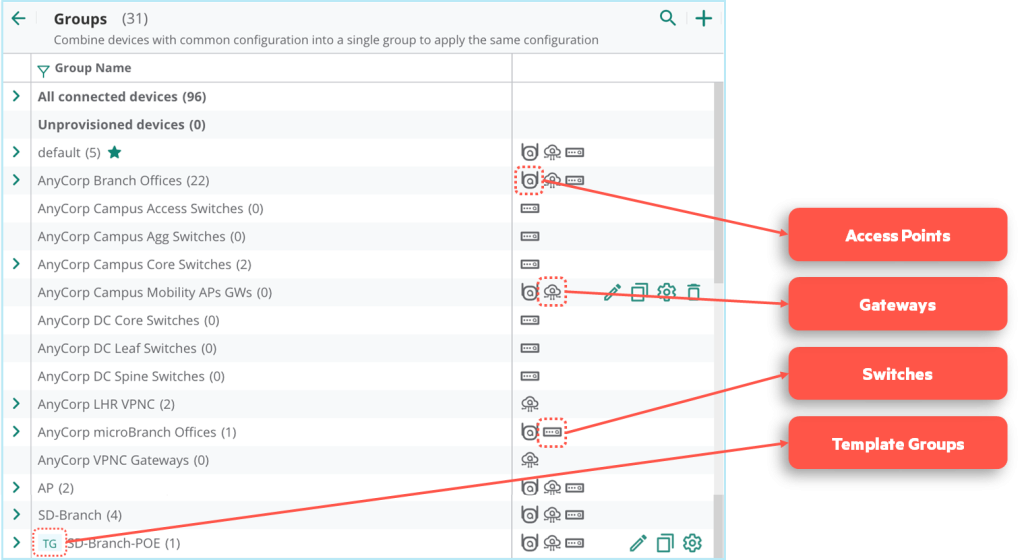Image resolution: width=1024 pixels, height=560 pixels.
Task: Expand the All connected devices group
Action: (x=16, y=97)
